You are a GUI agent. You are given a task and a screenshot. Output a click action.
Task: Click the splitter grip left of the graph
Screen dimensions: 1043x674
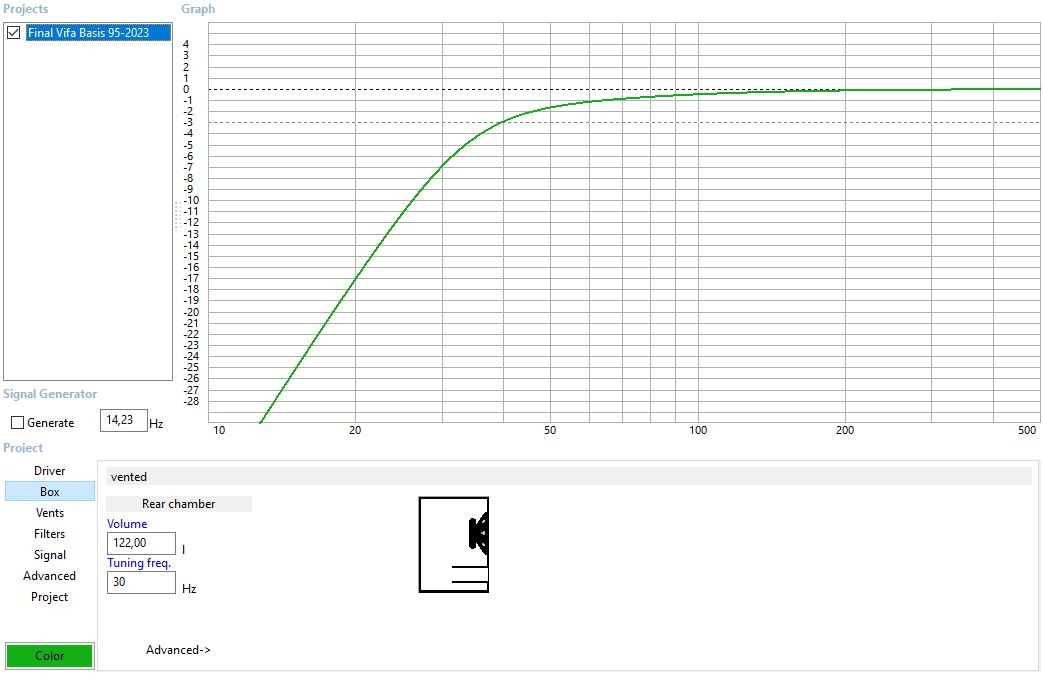tap(178, 216)
